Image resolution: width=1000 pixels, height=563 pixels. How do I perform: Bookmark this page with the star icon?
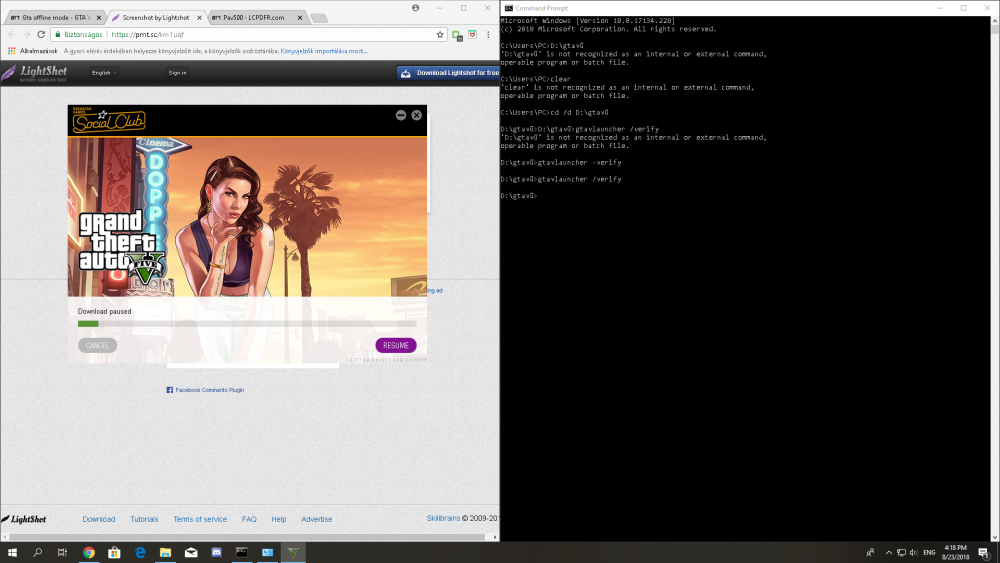pyautogui.click(x=439, y=34)
